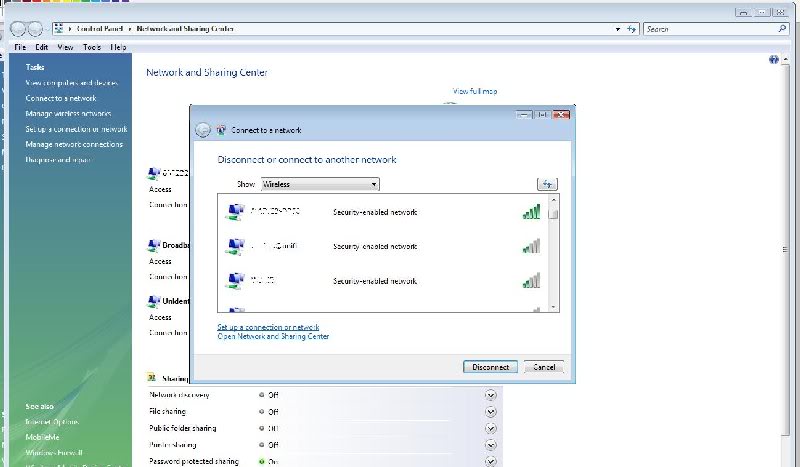Viewport: 800px width, 467px height.
Task: Open the Show Wireless dropdown
Action: (x=320, y=184)
